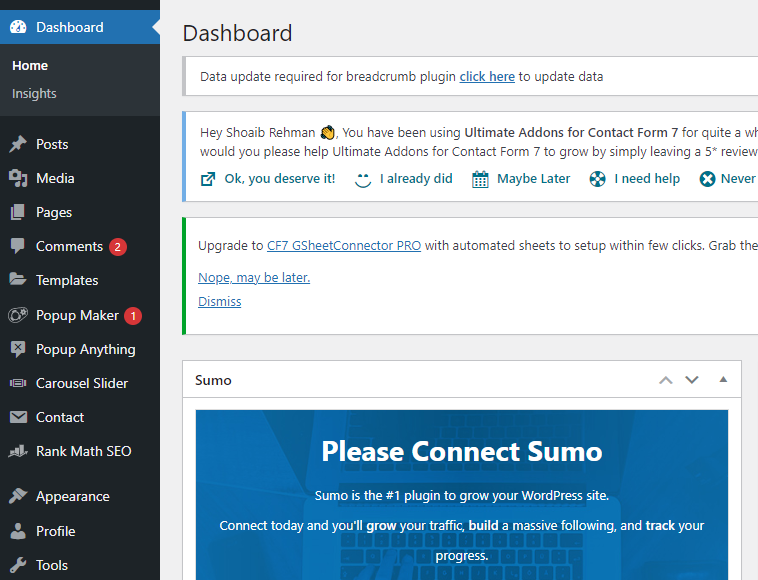Select the Home submenu item
This screenshot has height=580, width=758.
pyautogui.click(x=30, y=66)
